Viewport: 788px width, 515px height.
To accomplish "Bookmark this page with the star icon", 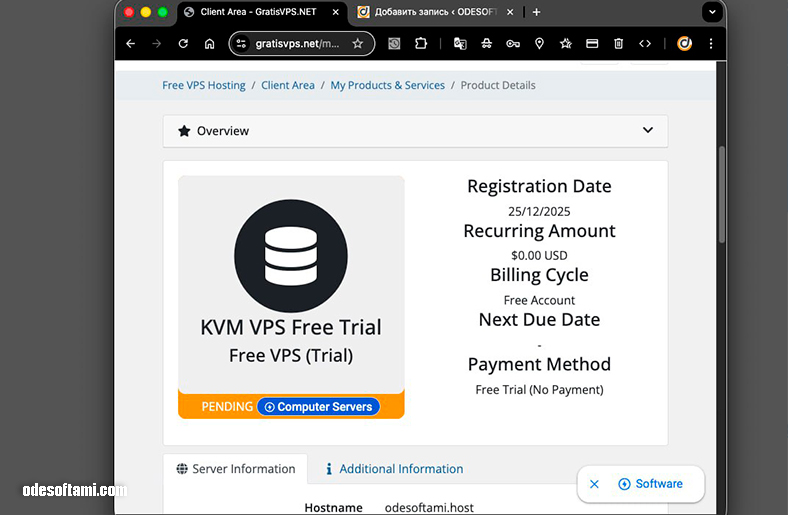I will [357, 44].
